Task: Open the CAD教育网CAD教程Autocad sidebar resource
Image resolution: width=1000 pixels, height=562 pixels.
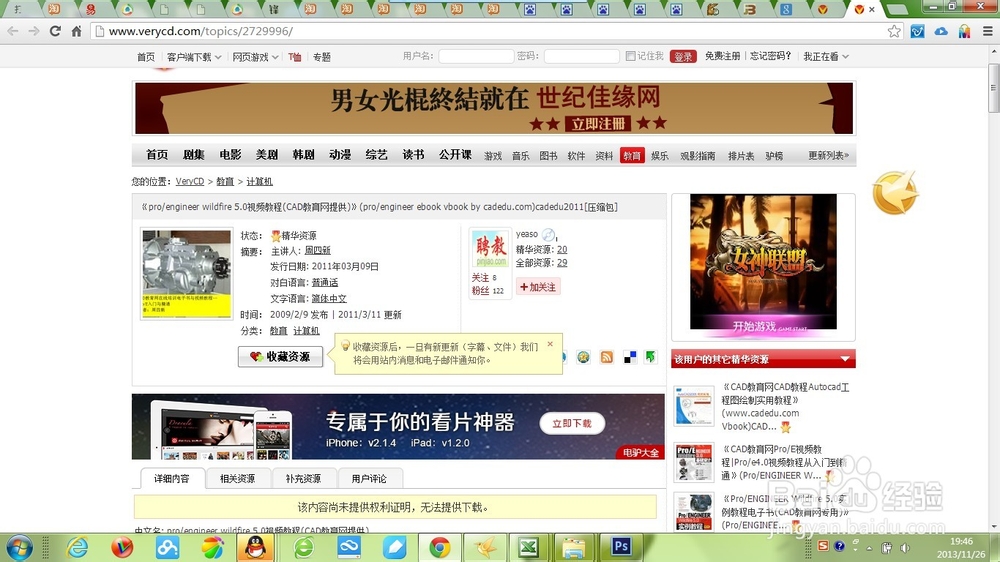Action: click(785, 406)
